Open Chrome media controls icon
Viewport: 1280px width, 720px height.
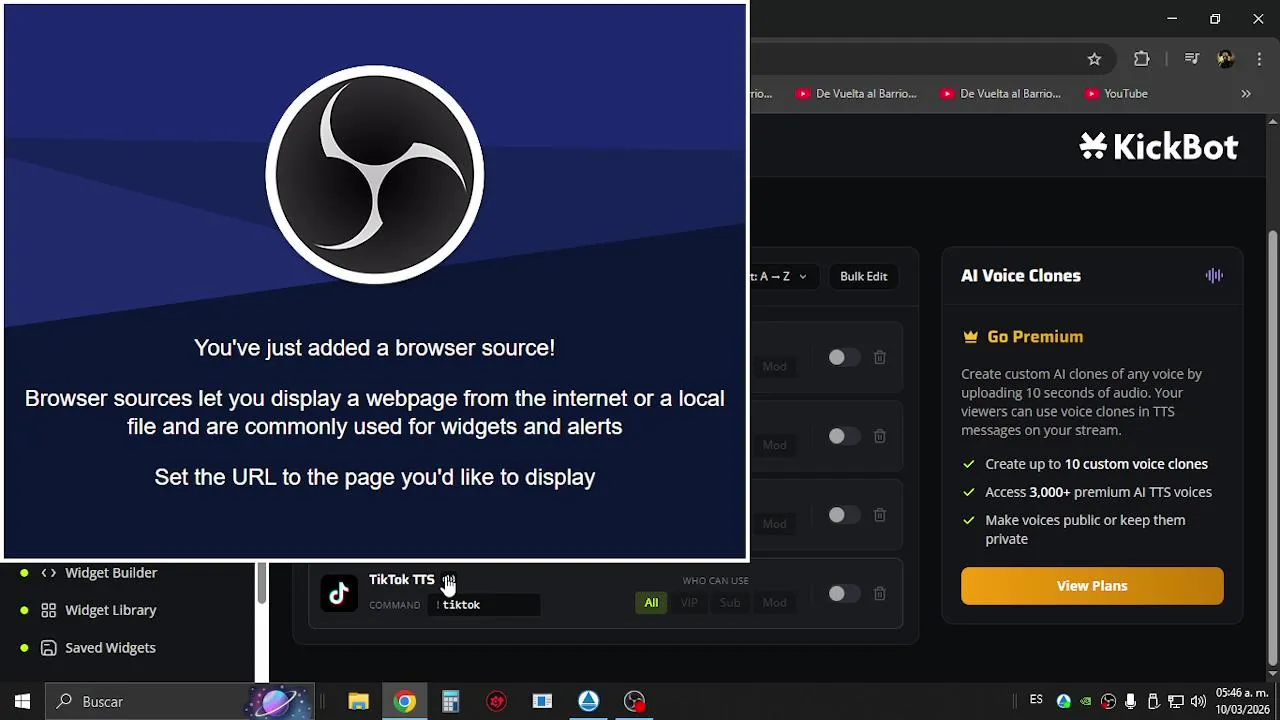click(1191, 59)
